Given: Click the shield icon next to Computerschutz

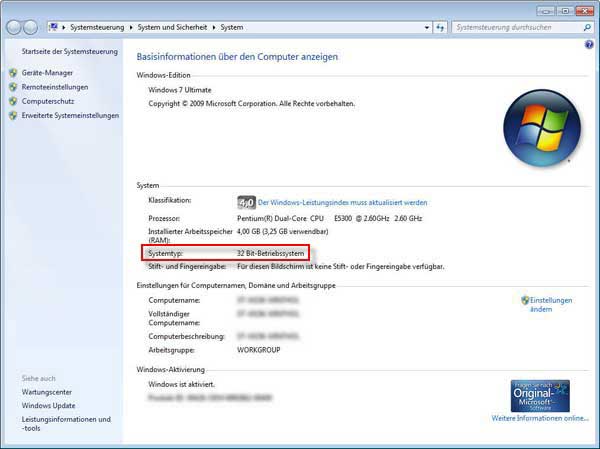Looking at the screenshot, I should pyautogui.click(x=13, y=101).
